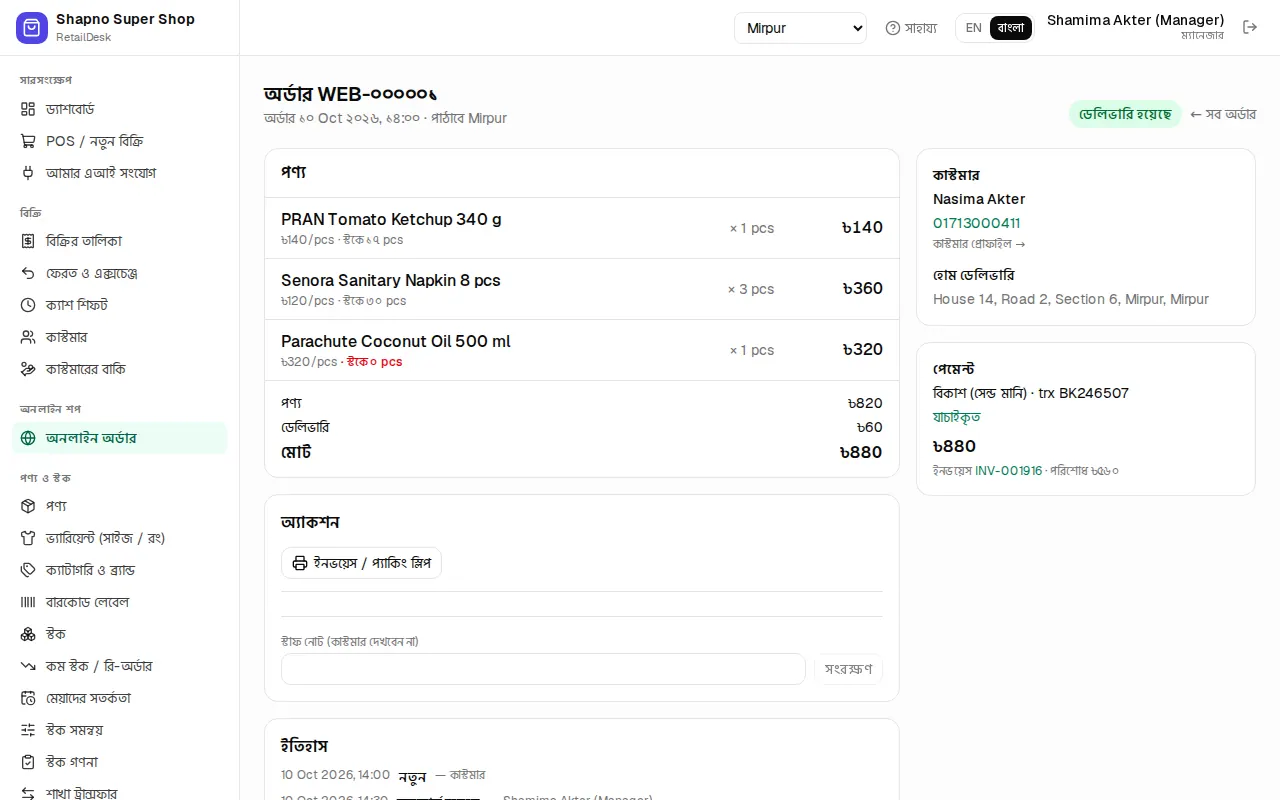Open the ফেরত ও এক্সচেঞ্জ return arrow icon
This screenshot has width=1280, height=800.
click(28, 273)
